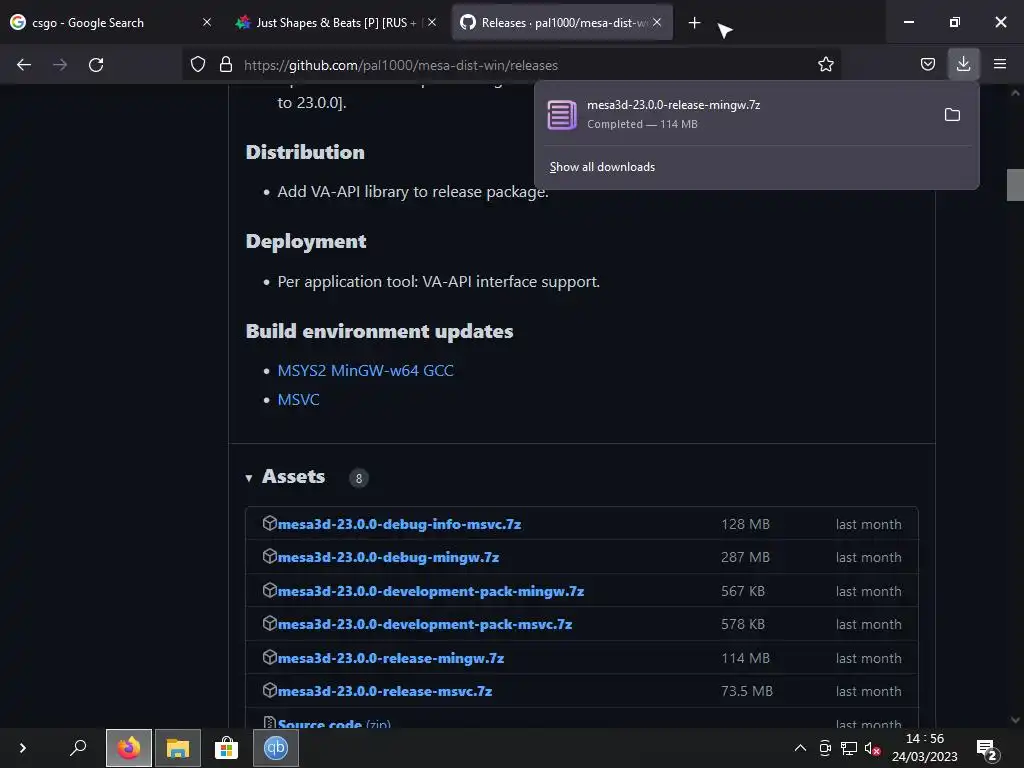Show mesa3d download in folder

952,115
